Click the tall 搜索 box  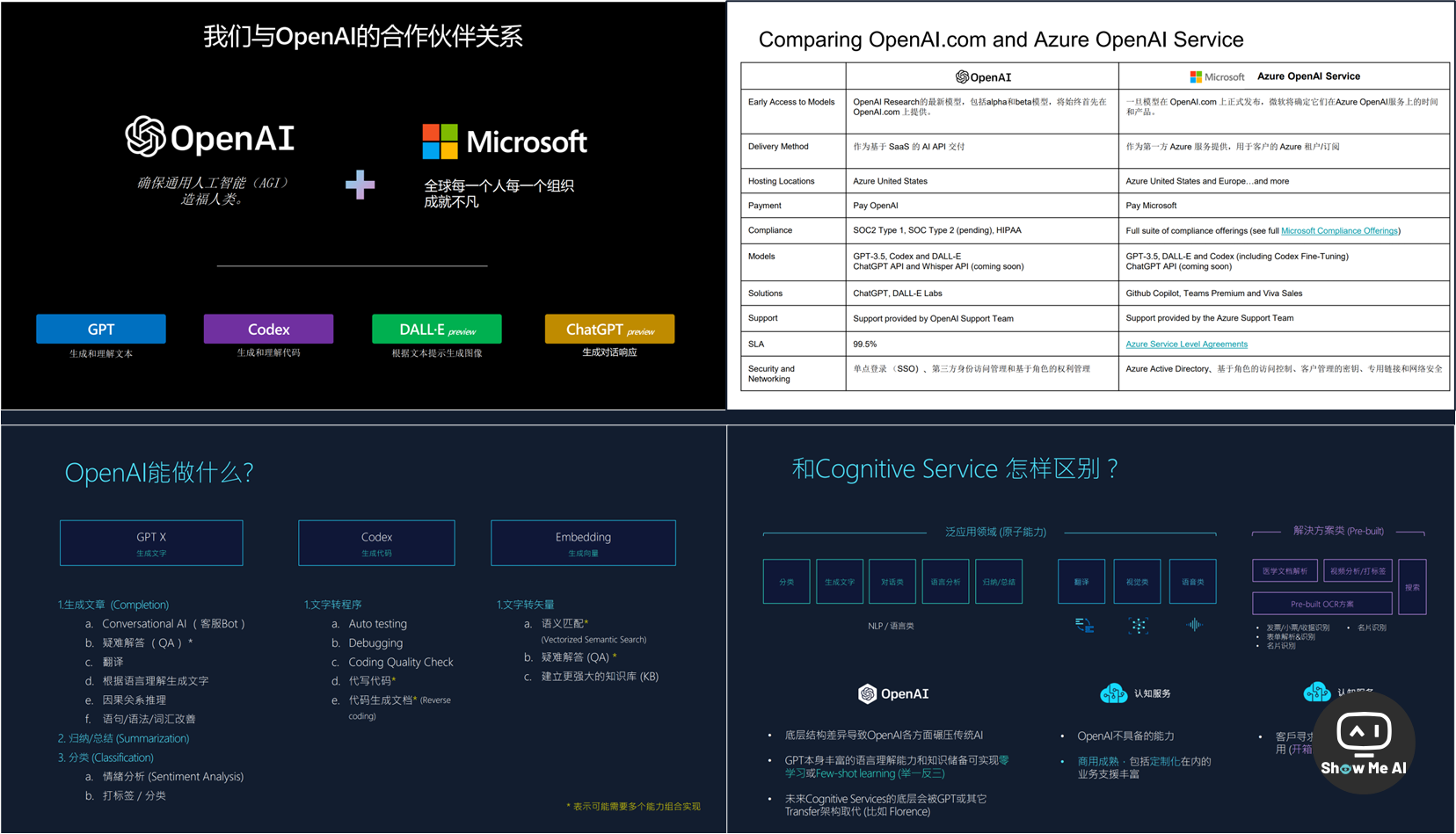[1412, 587]
